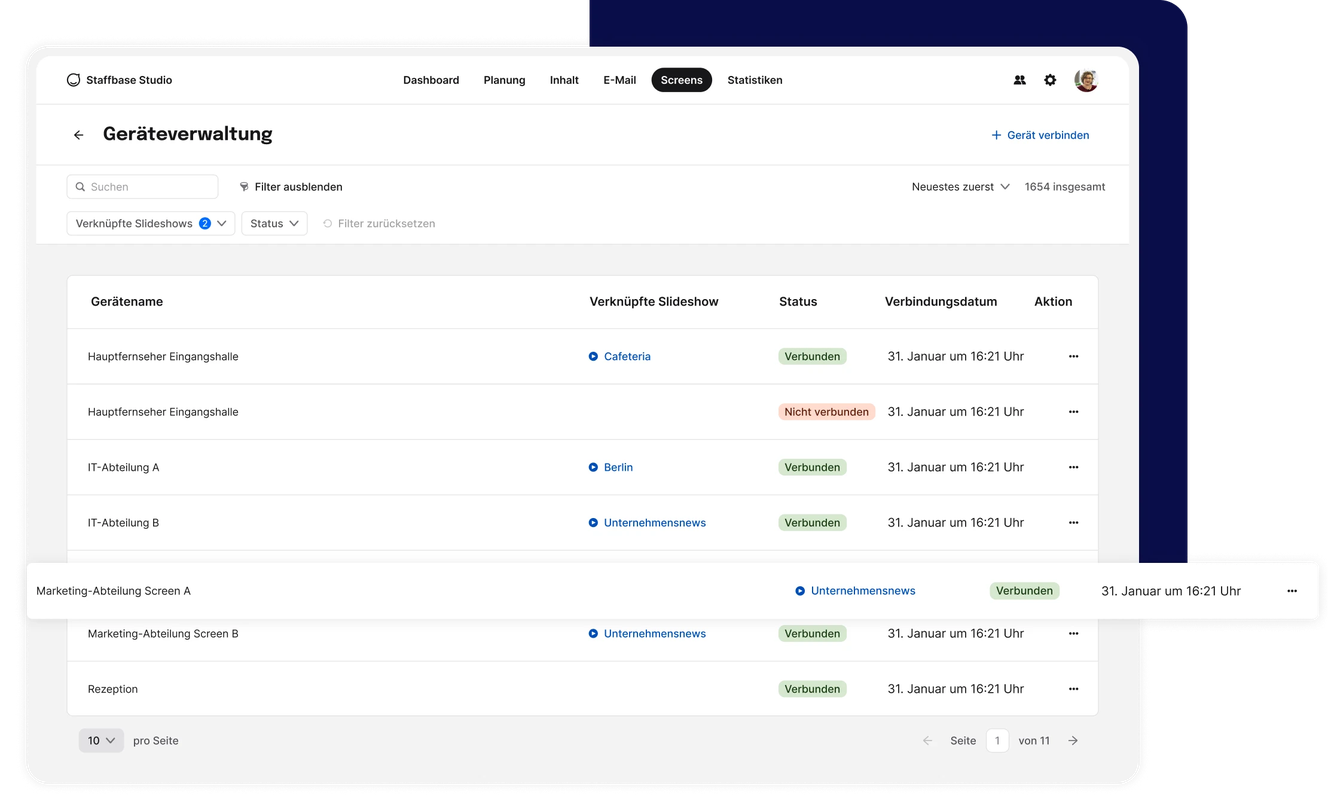This screenshot has width=1328, height=801.
Task: Open the profile avatar menu
Action: point(1086,80)
